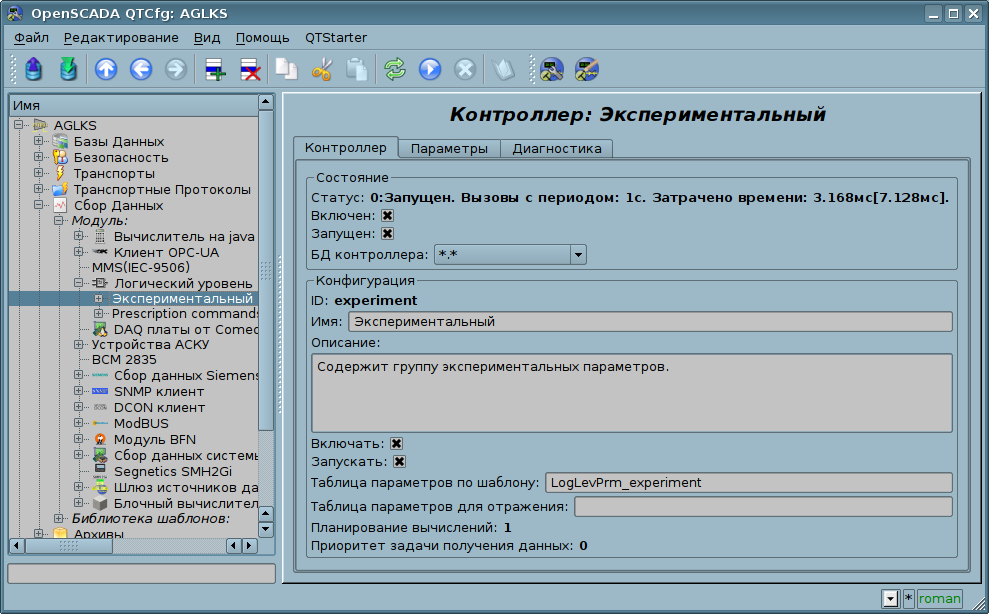Click the Load from database toolbar icon

pos(35,69)
